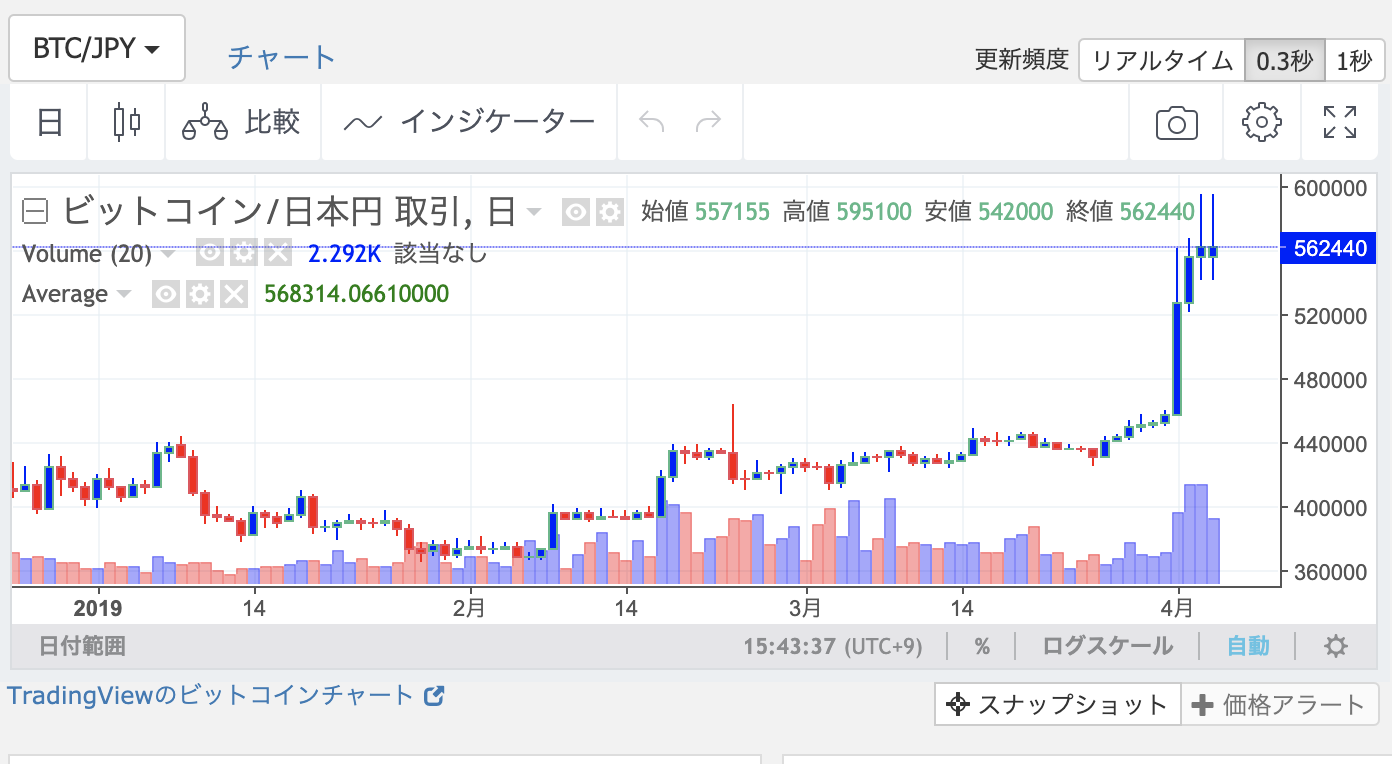The width and height of the screenshot is (1392, 764).
Task: Click the スナップショット button
Action: pyautogui.click(x=1058, y=704)
